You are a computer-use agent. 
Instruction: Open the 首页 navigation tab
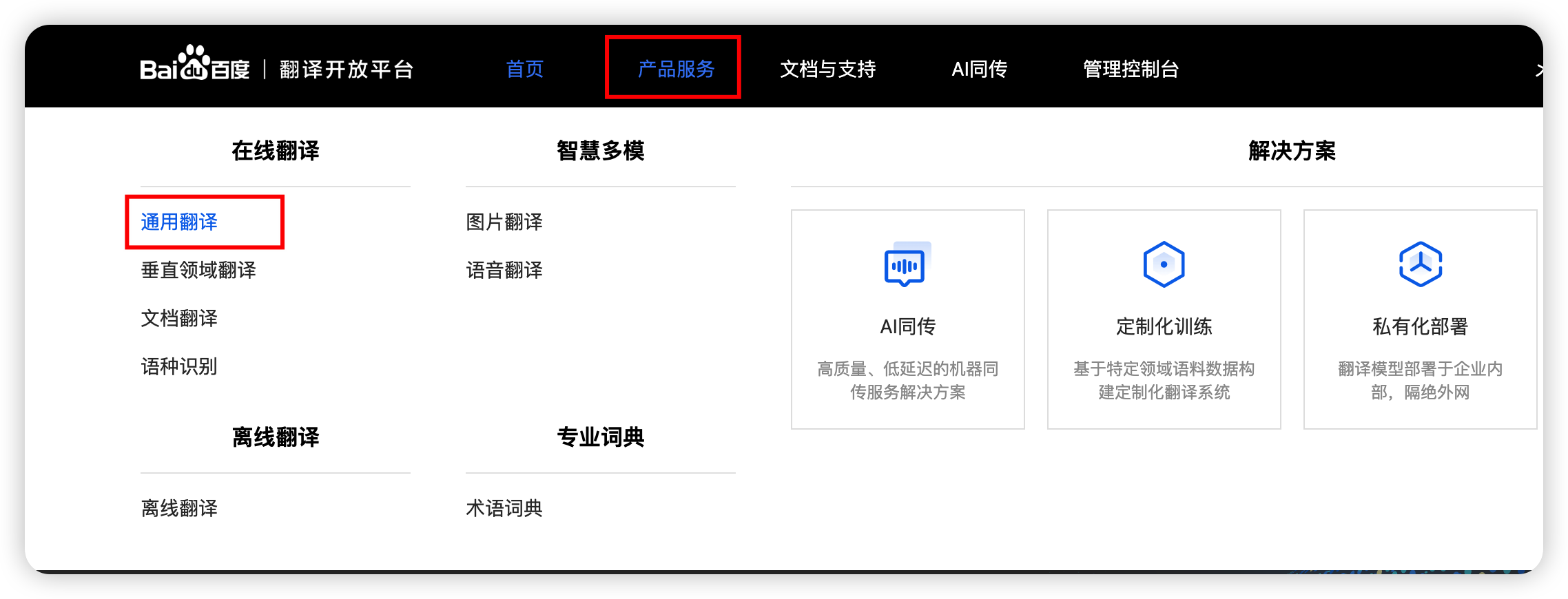tap(524, 69)
